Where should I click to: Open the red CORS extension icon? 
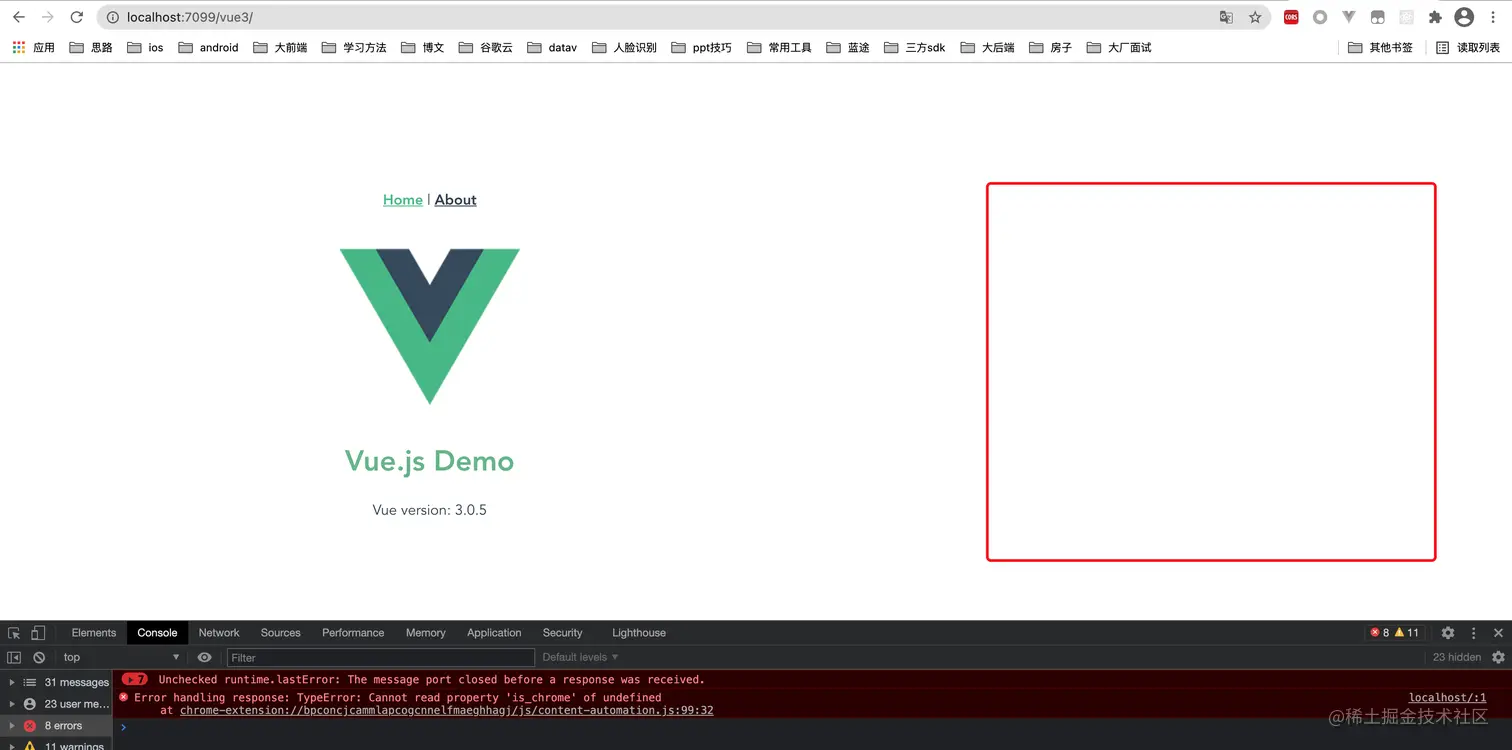pyautogui.click(x=1291, y=17)
